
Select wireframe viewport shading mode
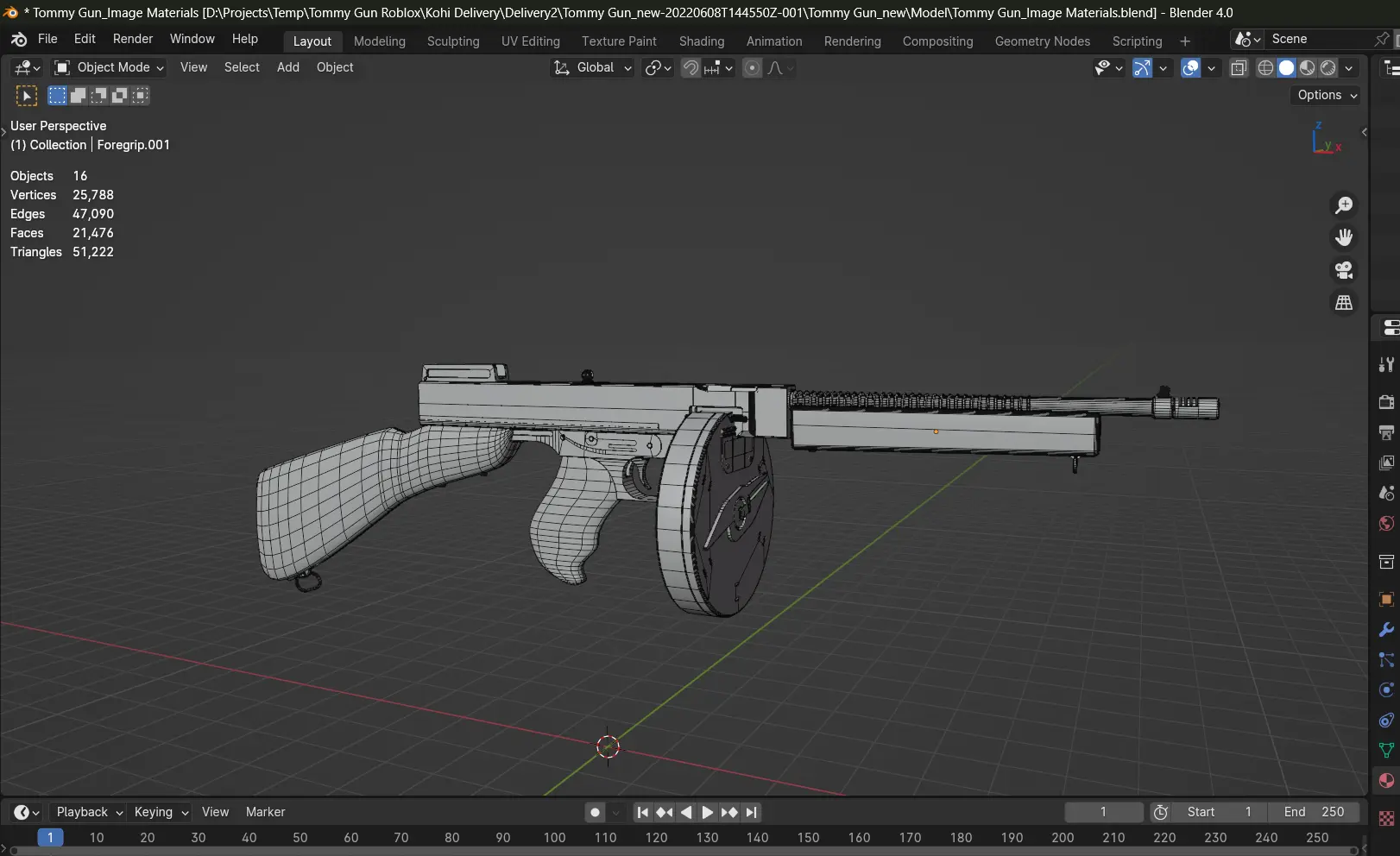1265,68
